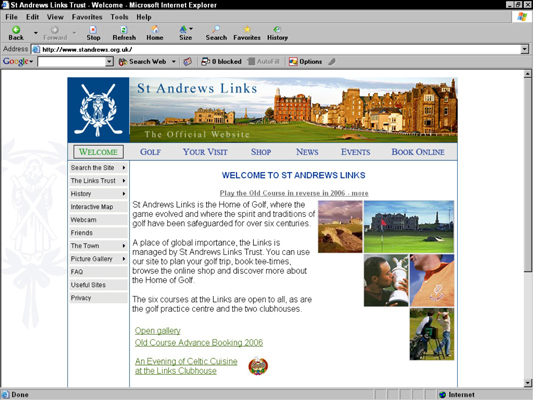Click the Search Web button

(x=142, y=62)
